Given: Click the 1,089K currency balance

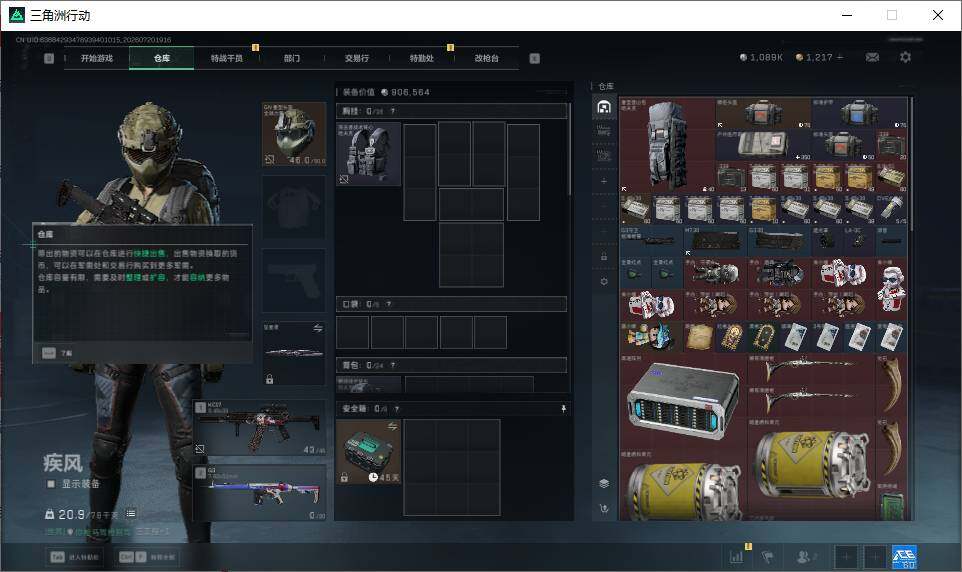Looking at the screenshot, I should tap(761, 57).
